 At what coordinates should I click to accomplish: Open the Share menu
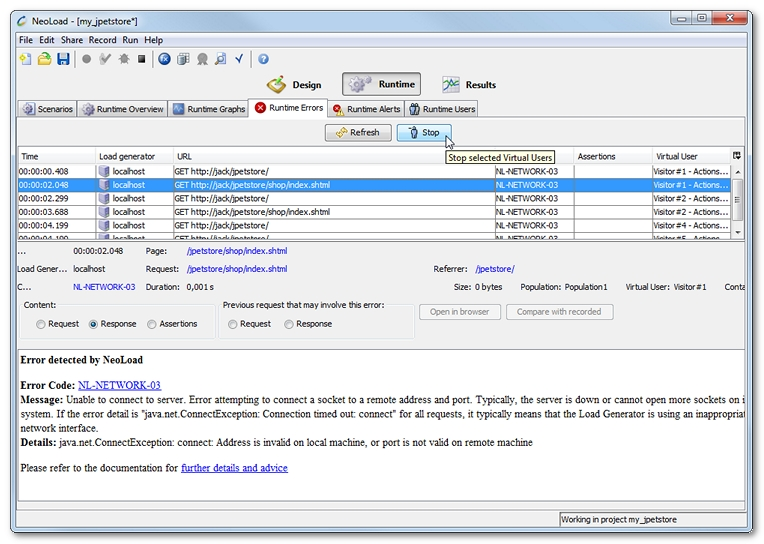(x=72, y=40)
